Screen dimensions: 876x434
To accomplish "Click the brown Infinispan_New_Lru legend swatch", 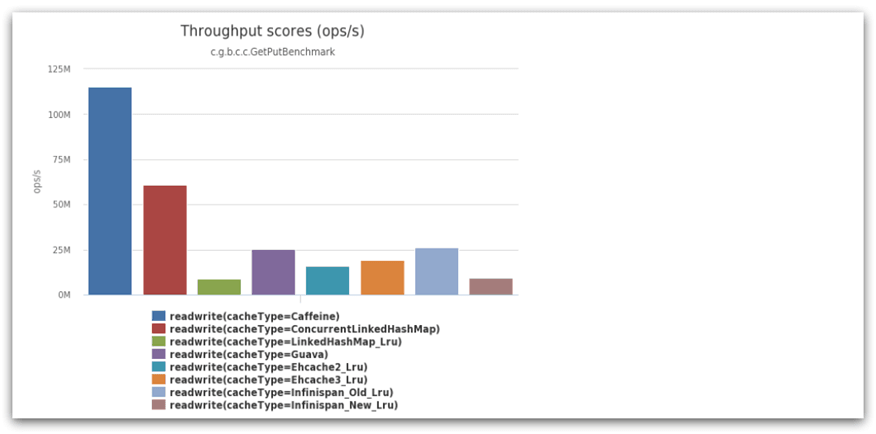I will 159,405.
